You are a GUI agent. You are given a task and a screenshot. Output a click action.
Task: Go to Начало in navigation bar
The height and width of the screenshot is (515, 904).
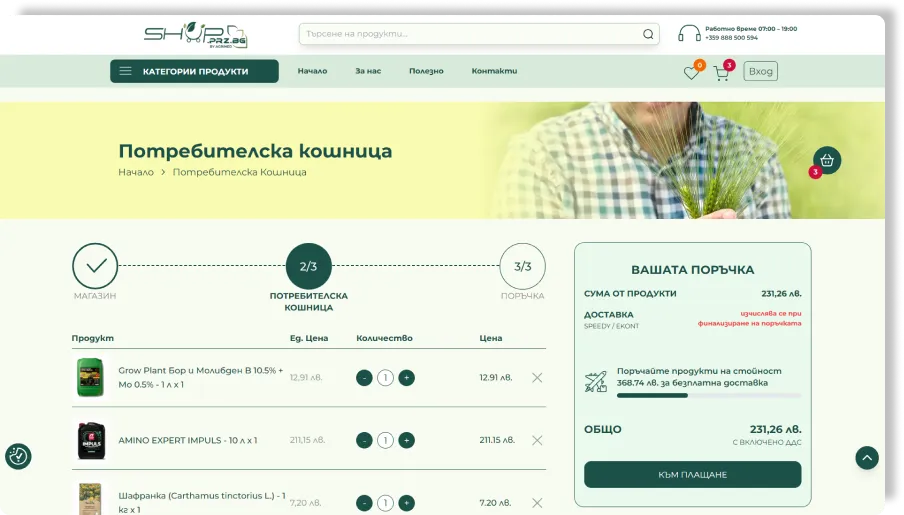click(x=312, y=71)
